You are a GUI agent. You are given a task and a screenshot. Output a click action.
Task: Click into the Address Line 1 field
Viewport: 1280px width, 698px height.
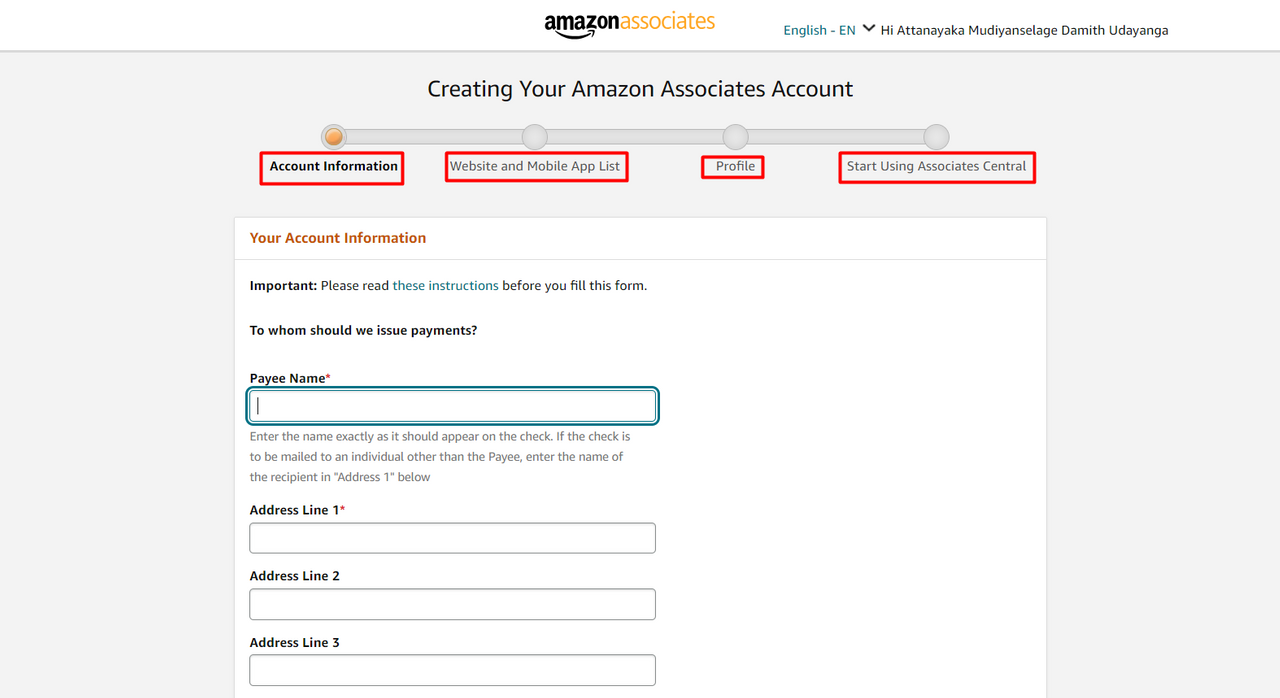pyautogui.click(x=453, y=538)
